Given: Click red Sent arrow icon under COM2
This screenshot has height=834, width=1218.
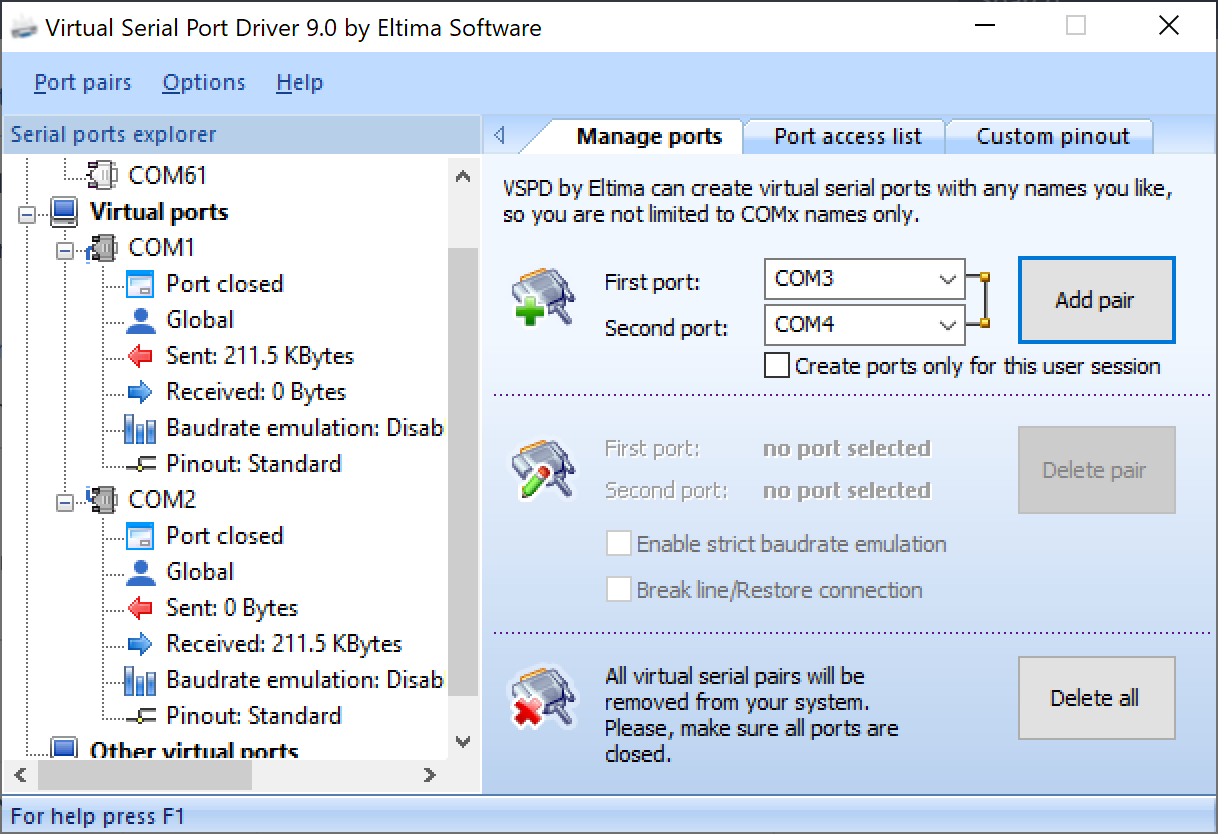Looking at the screenshot, I should [x=141, y=608].
